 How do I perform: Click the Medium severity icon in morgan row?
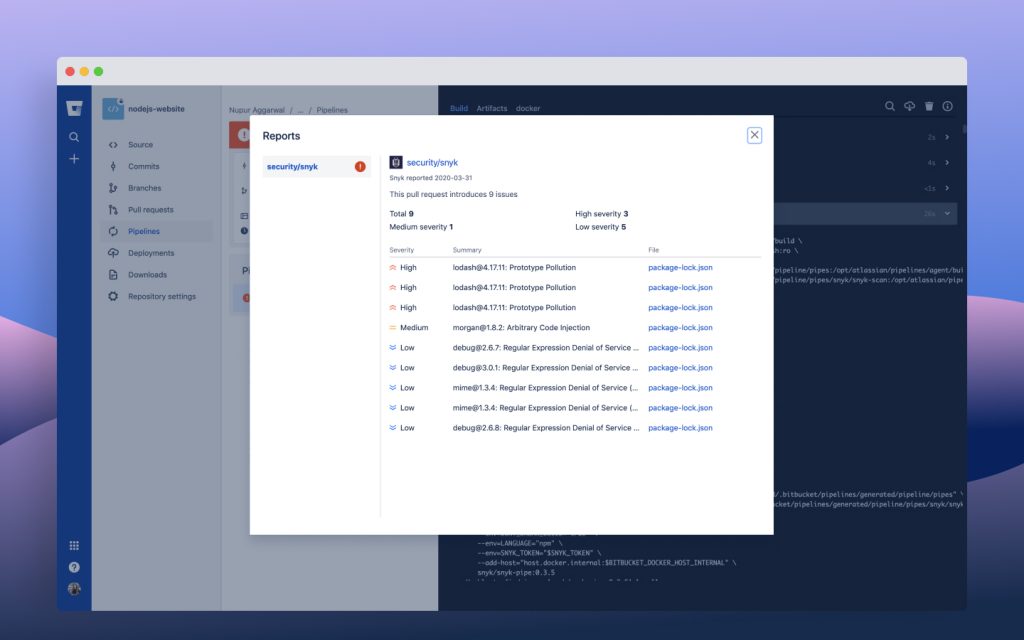click(x=392, y=328)
